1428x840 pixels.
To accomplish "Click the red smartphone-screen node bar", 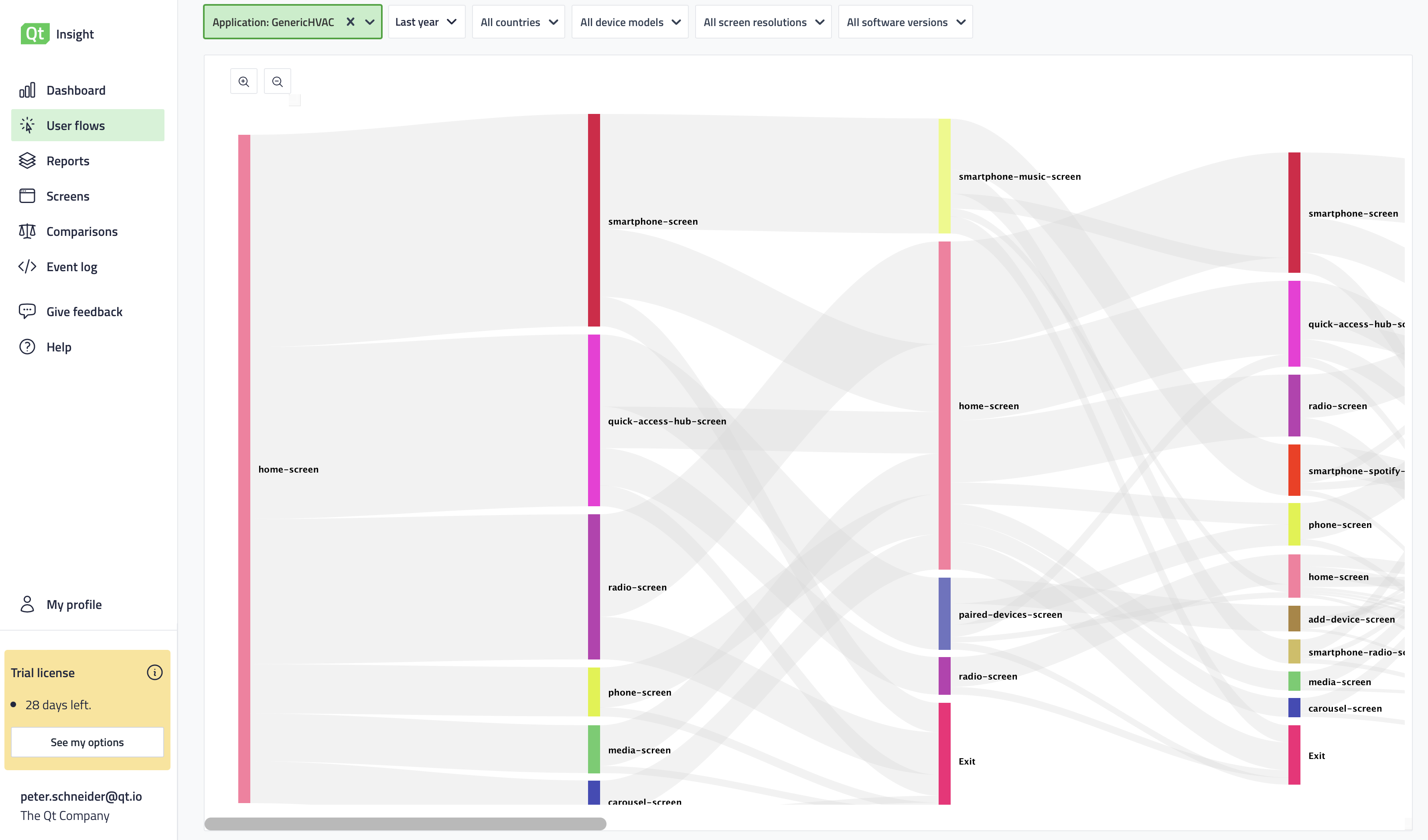I will (x=593, y=220).
